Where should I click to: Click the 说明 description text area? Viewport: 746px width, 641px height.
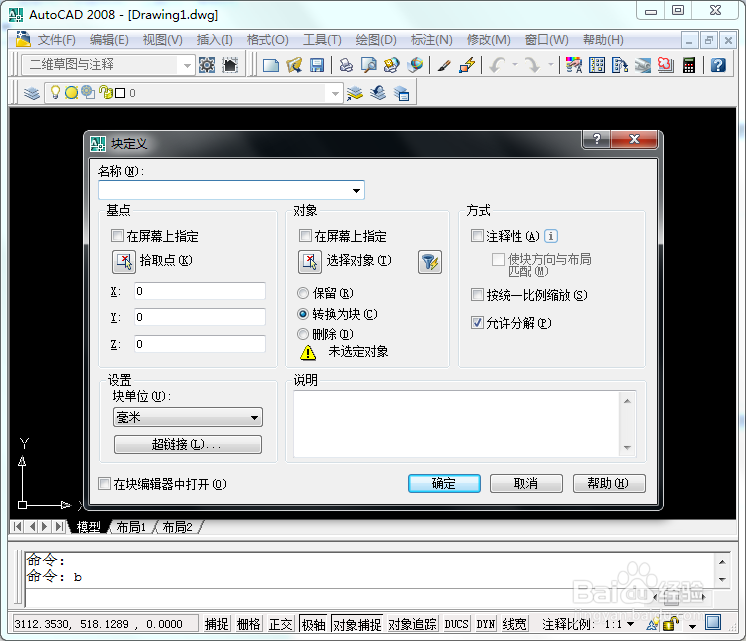coord(457,424)
